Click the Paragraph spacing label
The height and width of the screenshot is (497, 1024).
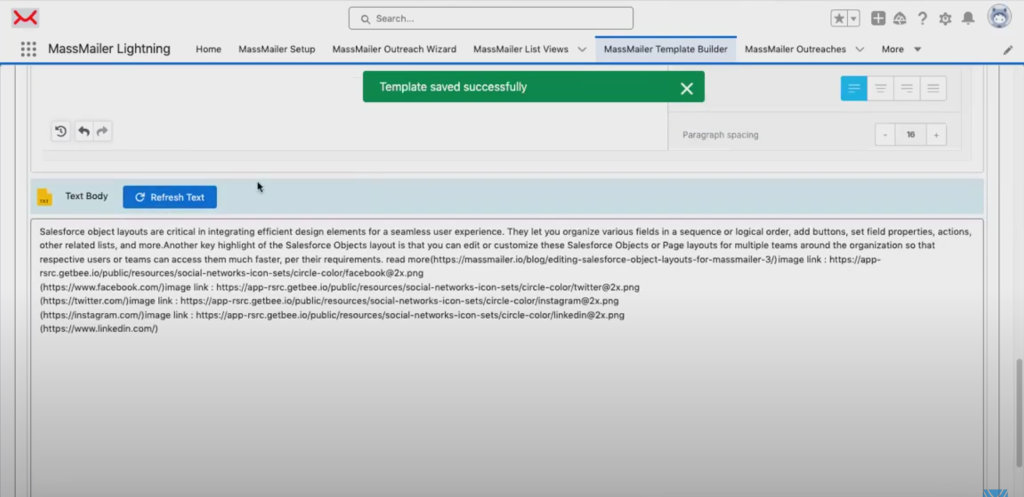pos(720,135)
